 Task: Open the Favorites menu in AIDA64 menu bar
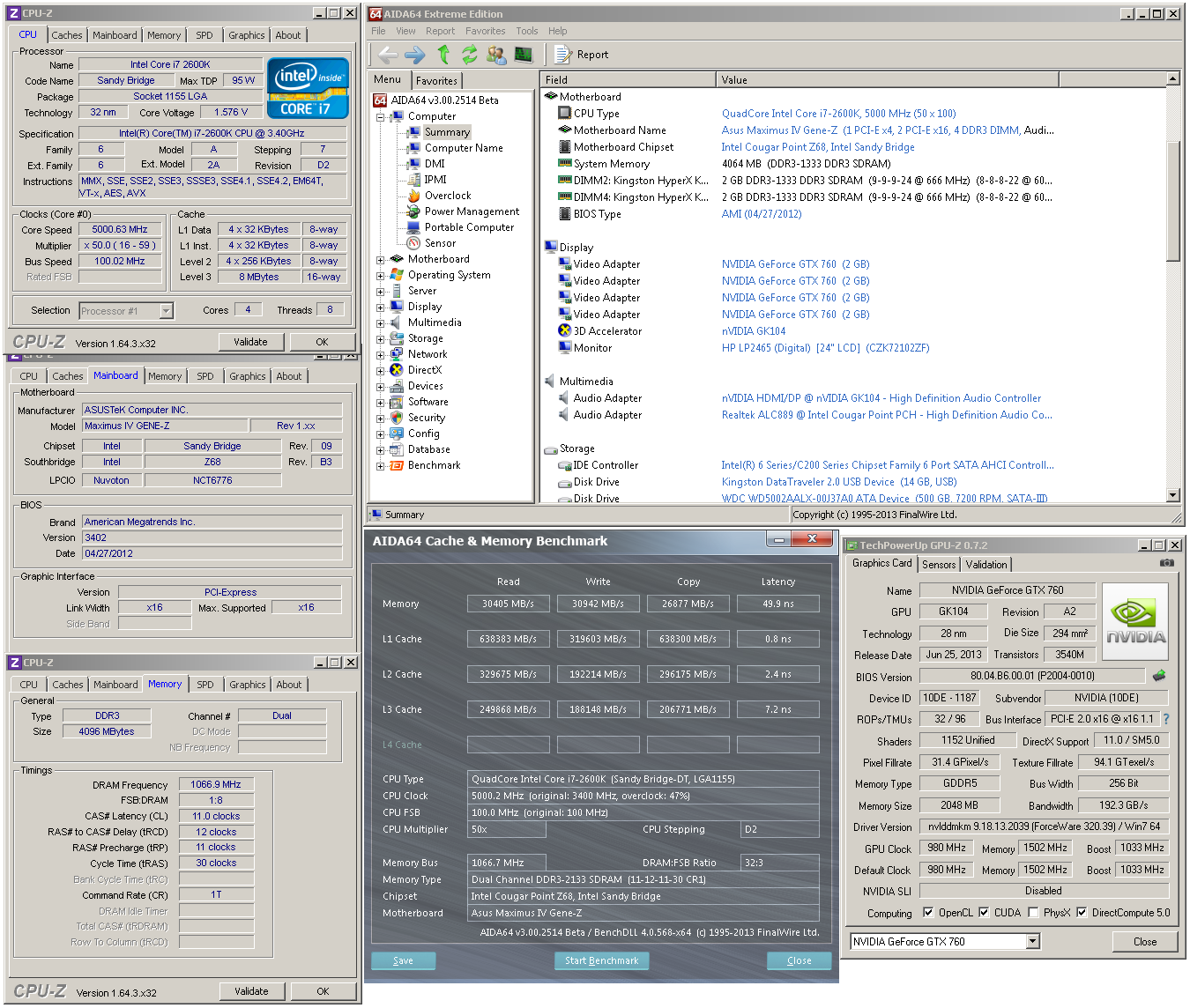pyautogui.click(x=486, y=31)
